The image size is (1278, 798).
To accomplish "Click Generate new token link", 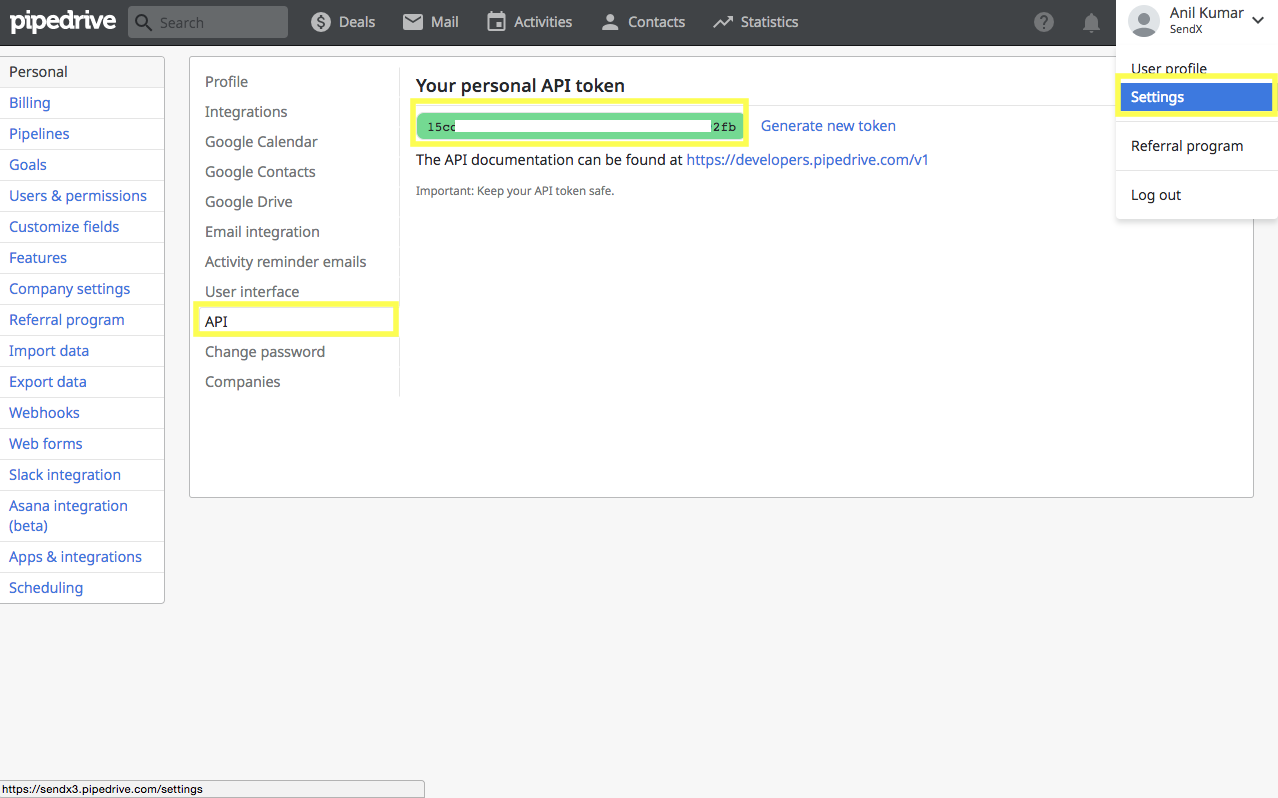I will pyautogui.click(x=828, y=126).
